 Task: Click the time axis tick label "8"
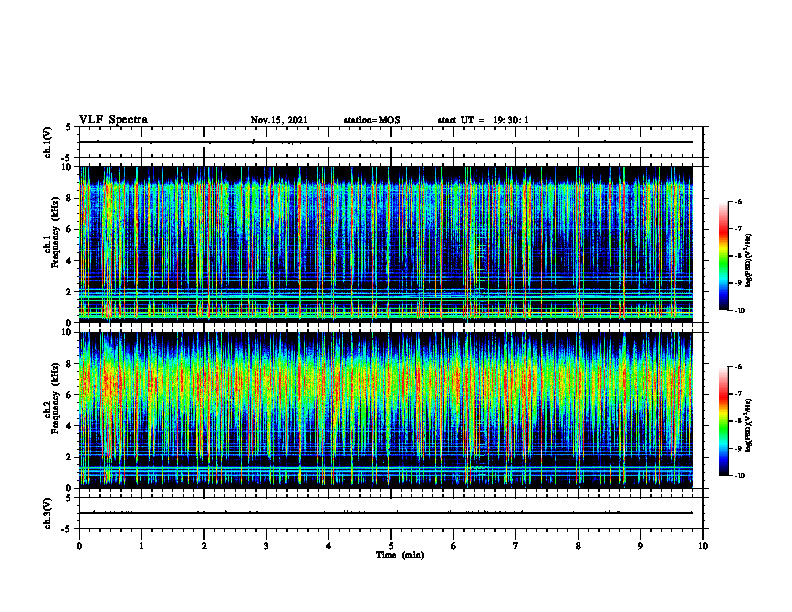point(578,546)
